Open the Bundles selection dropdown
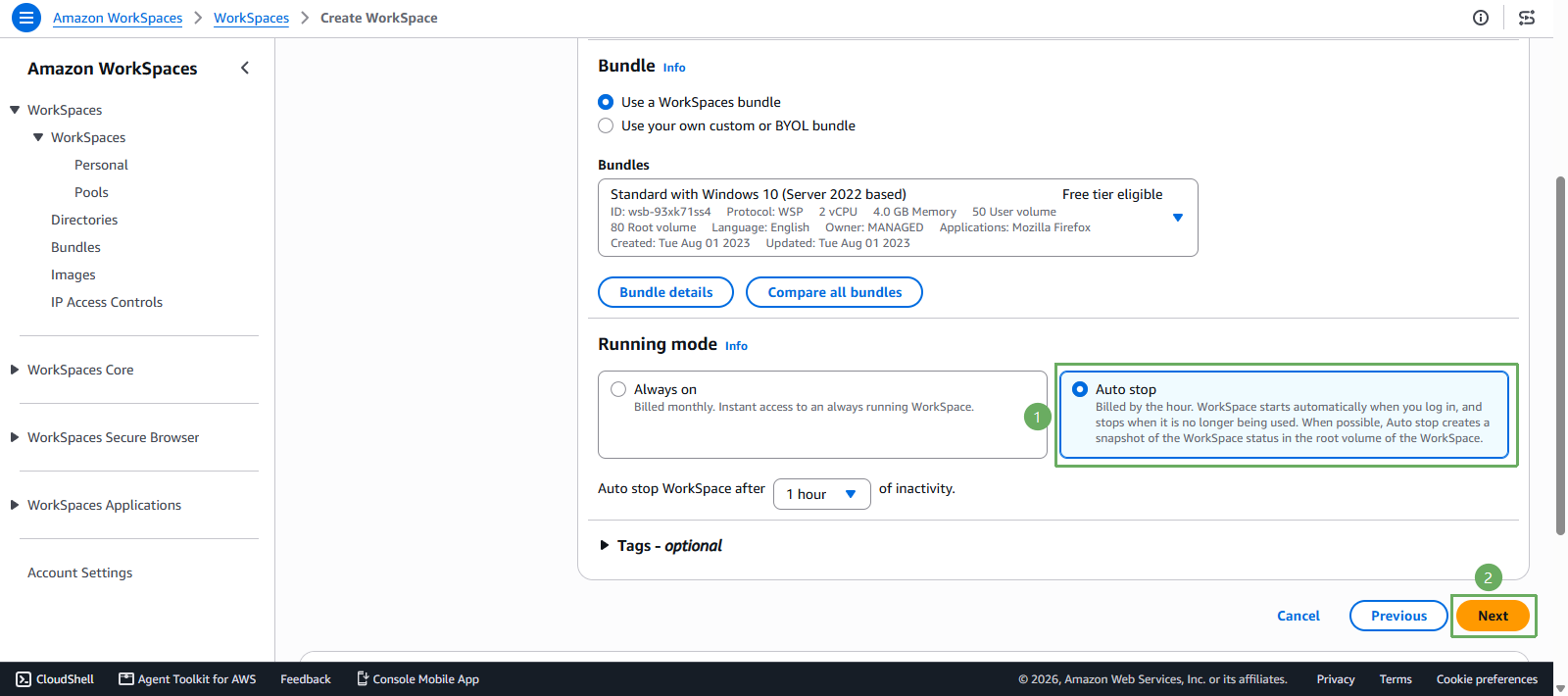 (898, 218)
